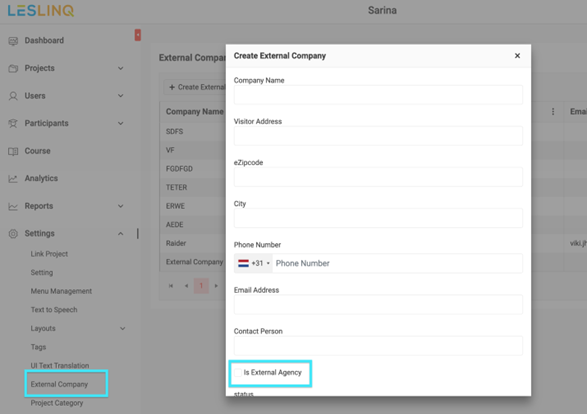Select External Company sidebar link

coord(59,384)
